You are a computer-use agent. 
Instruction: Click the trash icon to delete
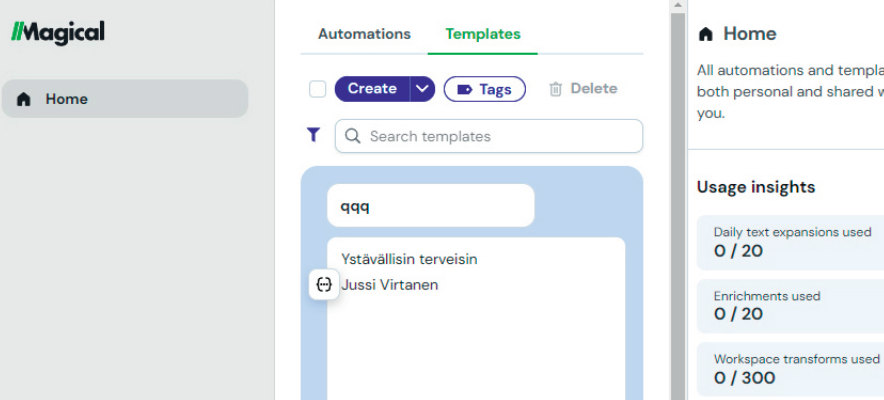tap(556, 89)
